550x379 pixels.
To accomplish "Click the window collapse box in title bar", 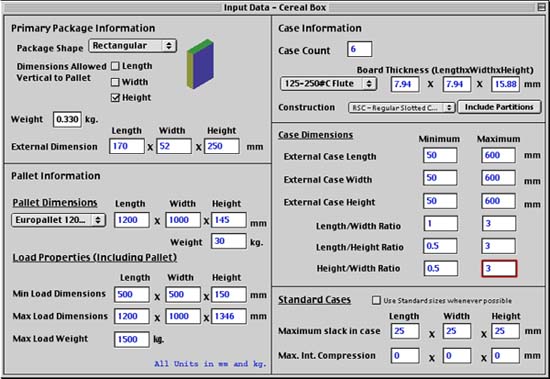I will 542,7.
